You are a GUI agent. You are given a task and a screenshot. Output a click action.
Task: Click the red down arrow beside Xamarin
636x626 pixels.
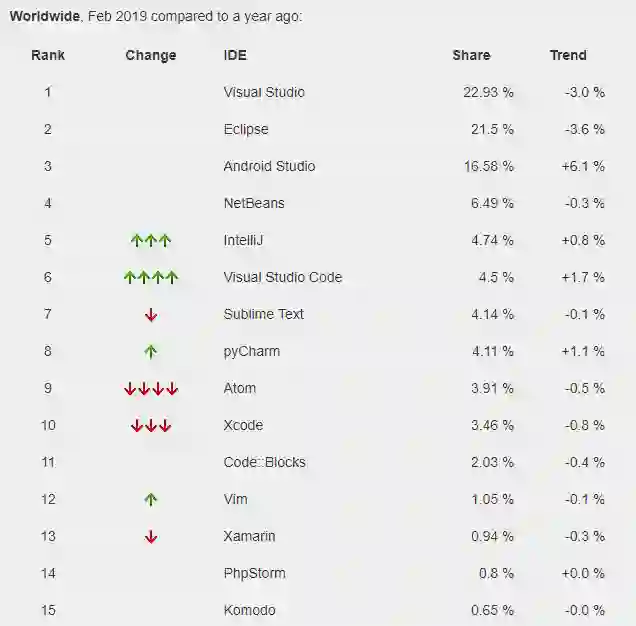(151, 537)
